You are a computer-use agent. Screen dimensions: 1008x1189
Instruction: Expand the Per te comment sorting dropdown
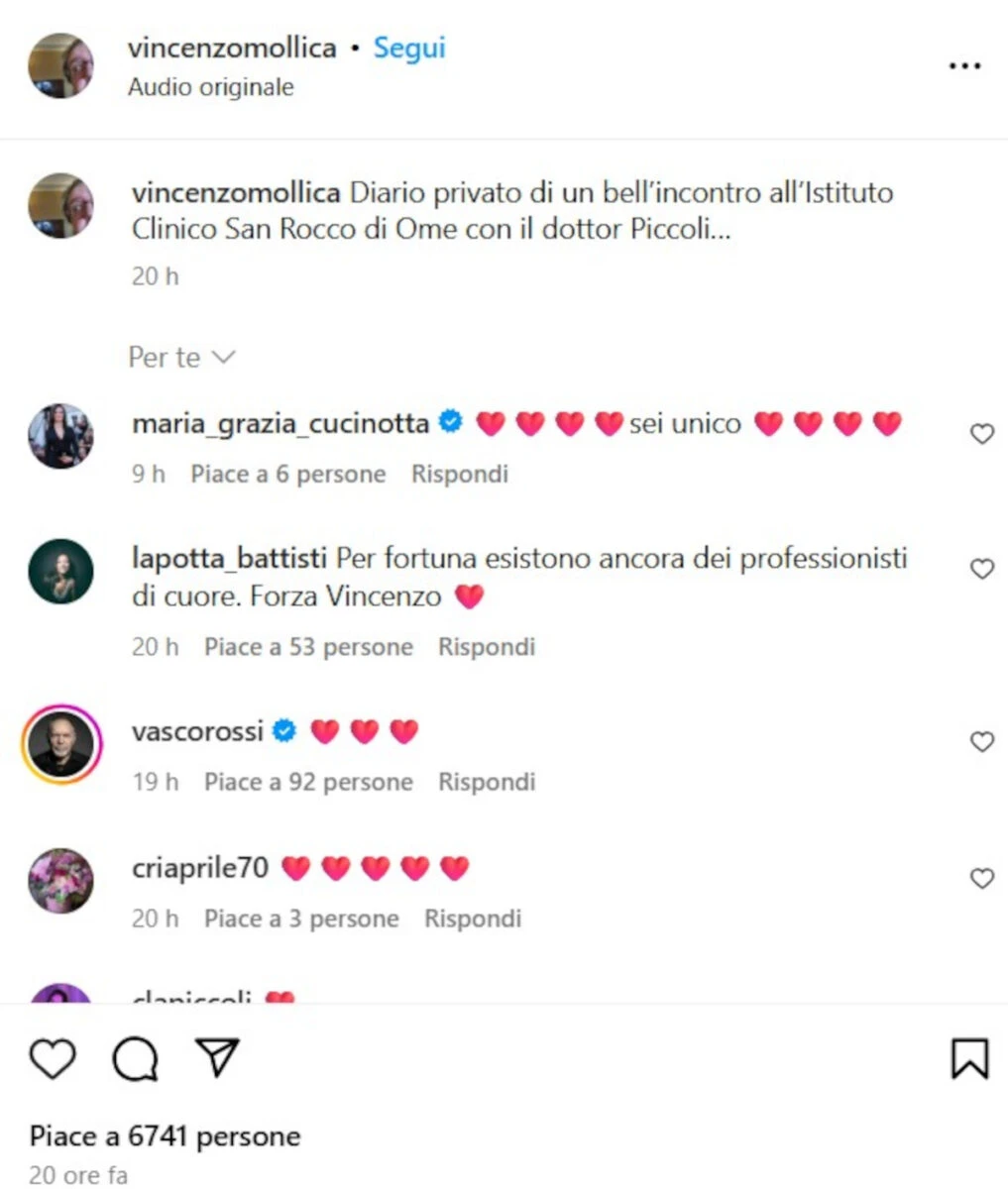click(181, 357)
